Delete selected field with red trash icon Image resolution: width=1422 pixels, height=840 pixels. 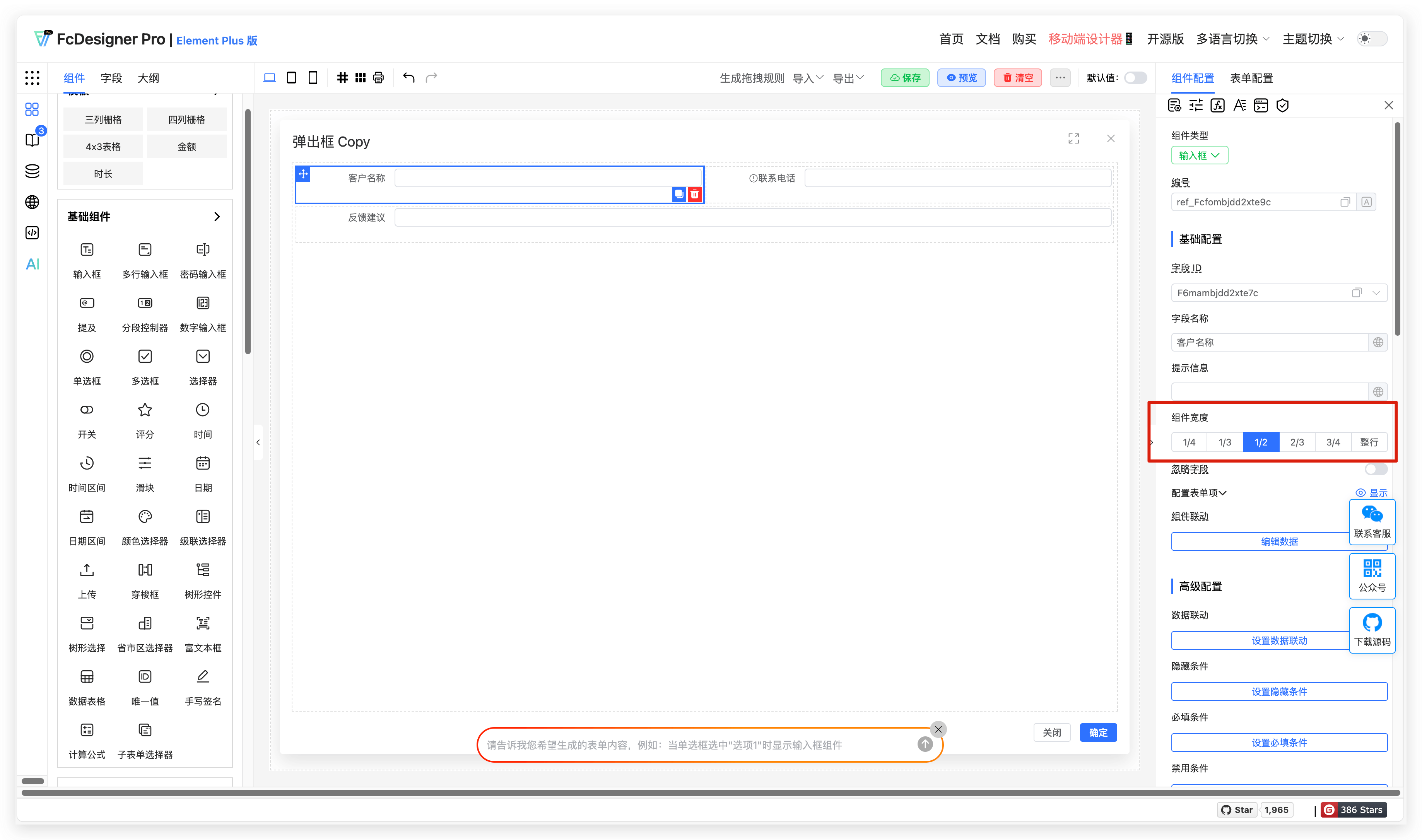(x=695, y=194)
